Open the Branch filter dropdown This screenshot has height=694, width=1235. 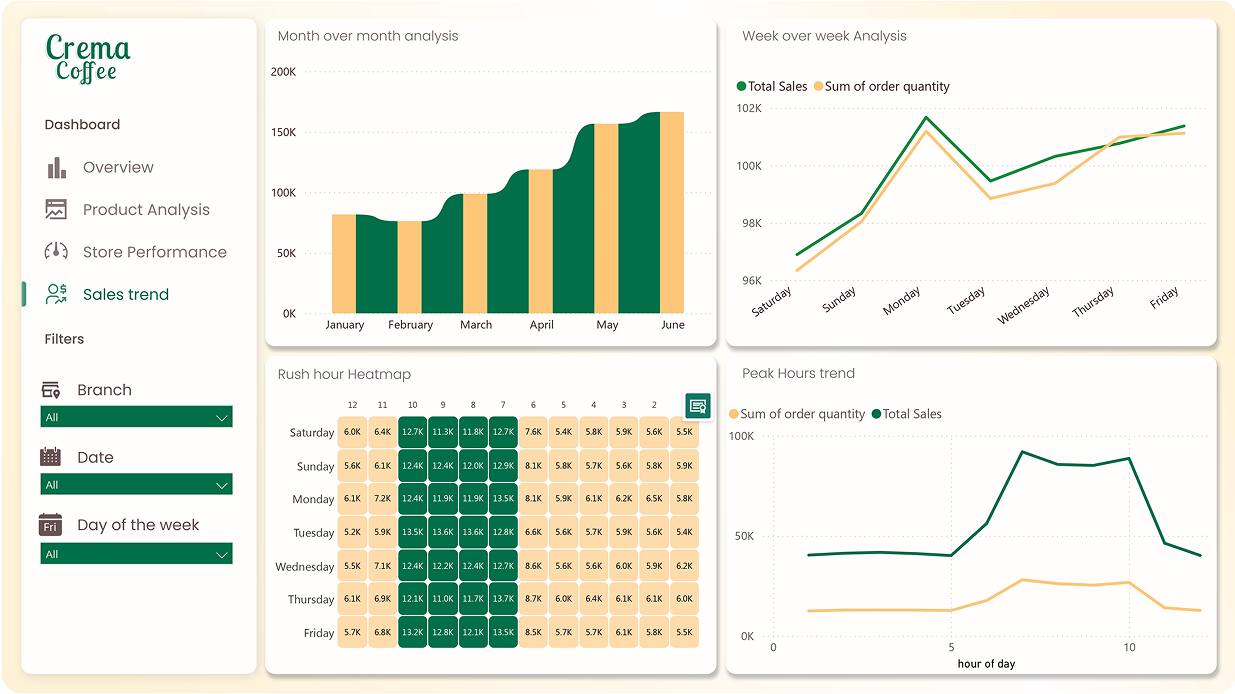[136, 417]
